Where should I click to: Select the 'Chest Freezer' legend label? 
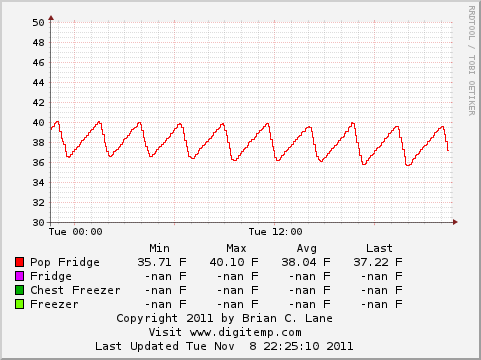75,290
